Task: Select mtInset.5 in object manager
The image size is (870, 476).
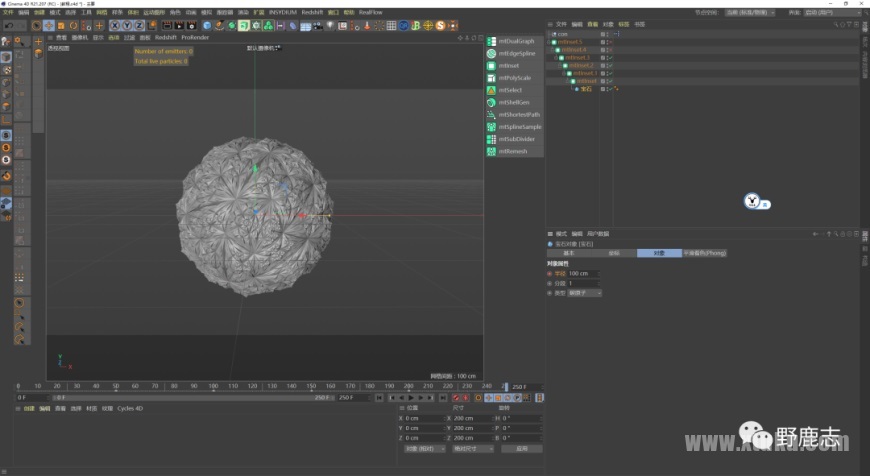Action: point(570,42)
